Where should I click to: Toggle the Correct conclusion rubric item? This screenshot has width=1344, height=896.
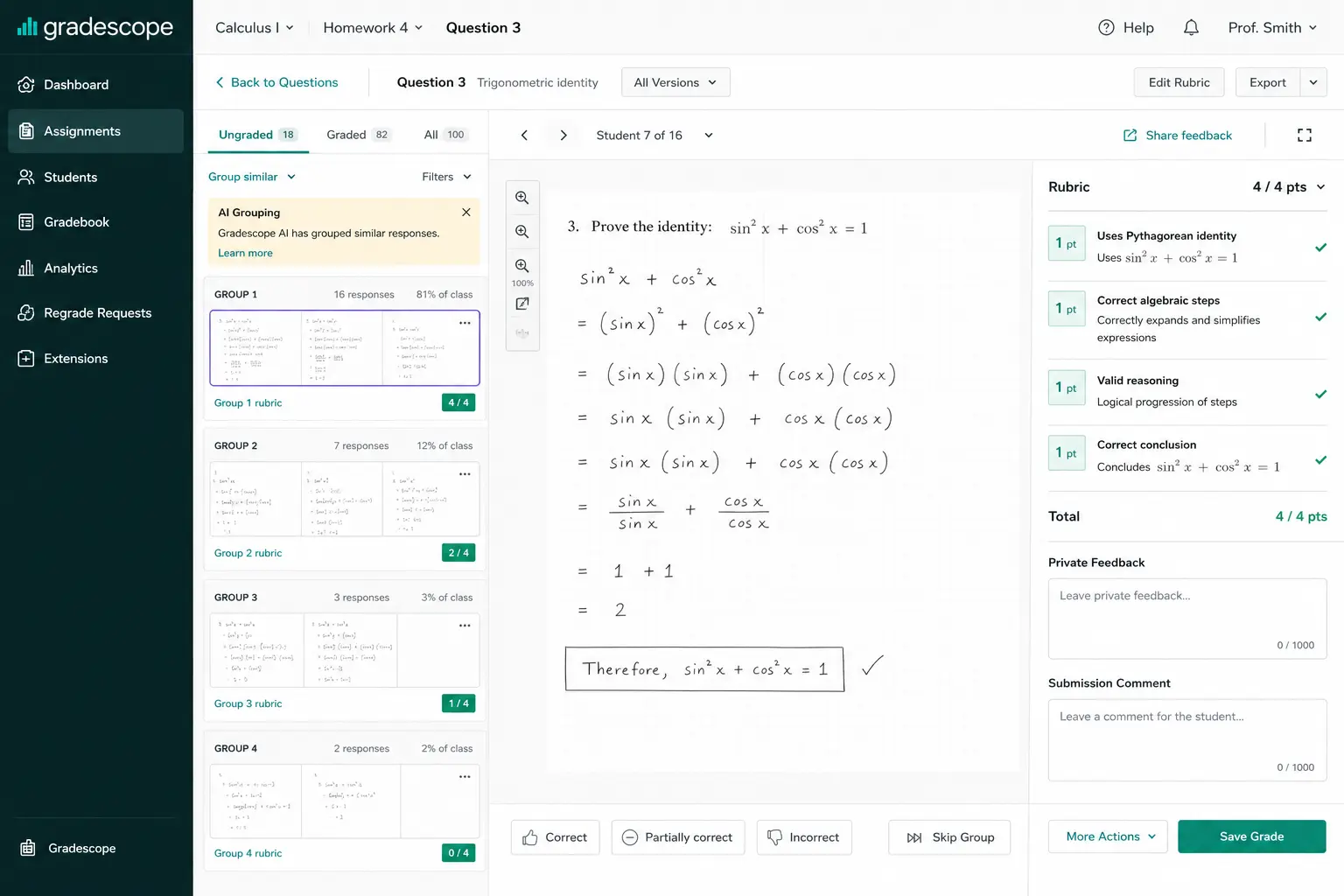coord(1187,456)
